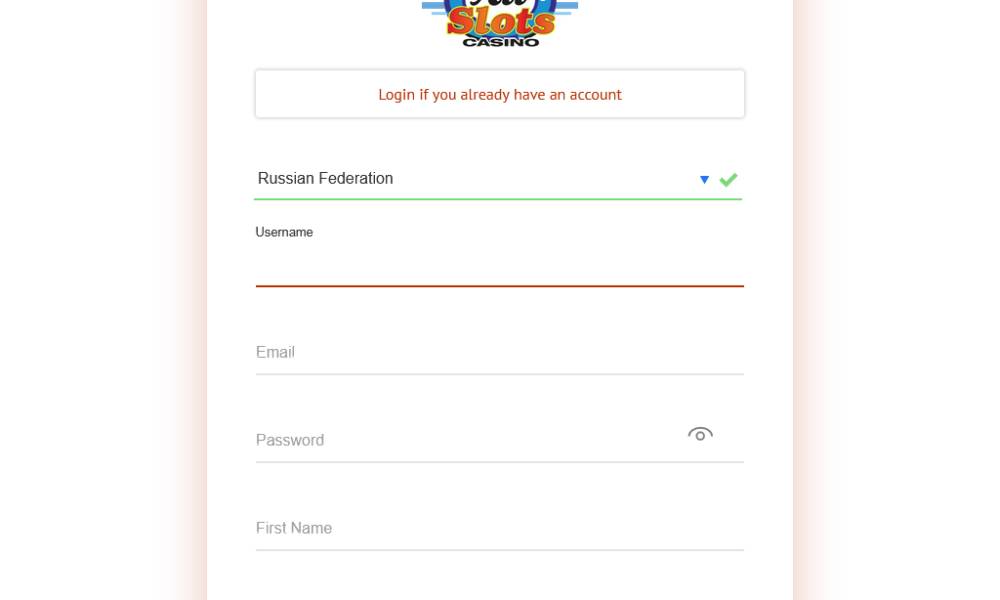Click the Password placeholder label
Image resolution: width=1000 pixels, height=600 pixels.
290,441
